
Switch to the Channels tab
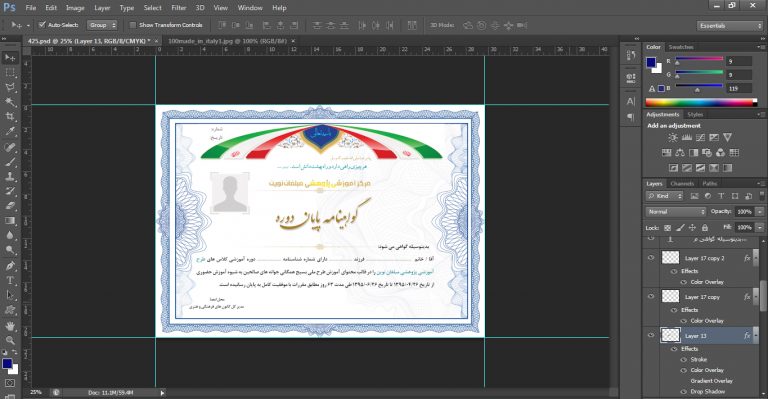[x=682, y=184]
